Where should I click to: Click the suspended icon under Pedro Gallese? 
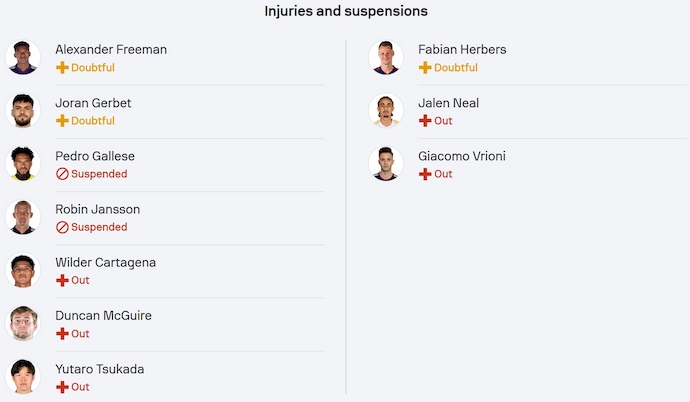(x=62, y=174)
